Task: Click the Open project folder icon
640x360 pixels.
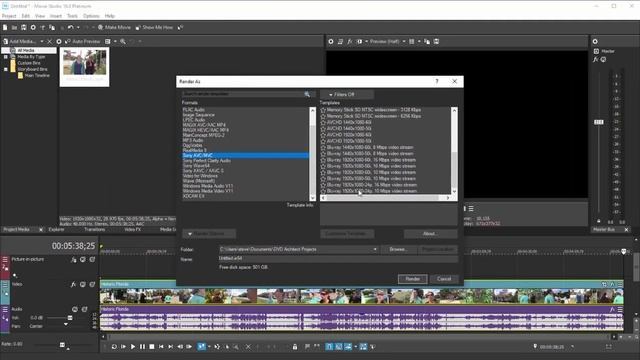Action: [x=14, y=27]
